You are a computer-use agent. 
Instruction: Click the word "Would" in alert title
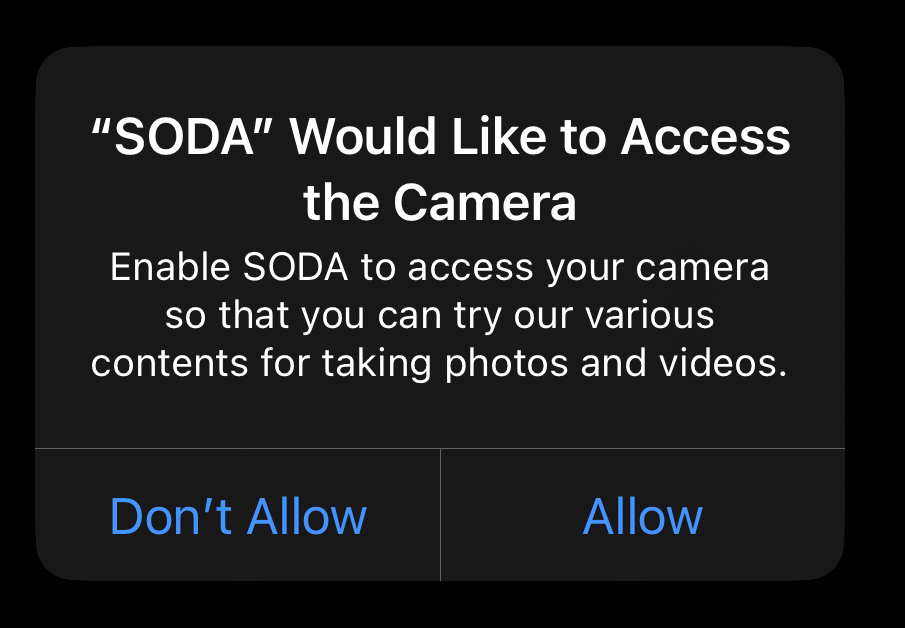click(353, 138)
